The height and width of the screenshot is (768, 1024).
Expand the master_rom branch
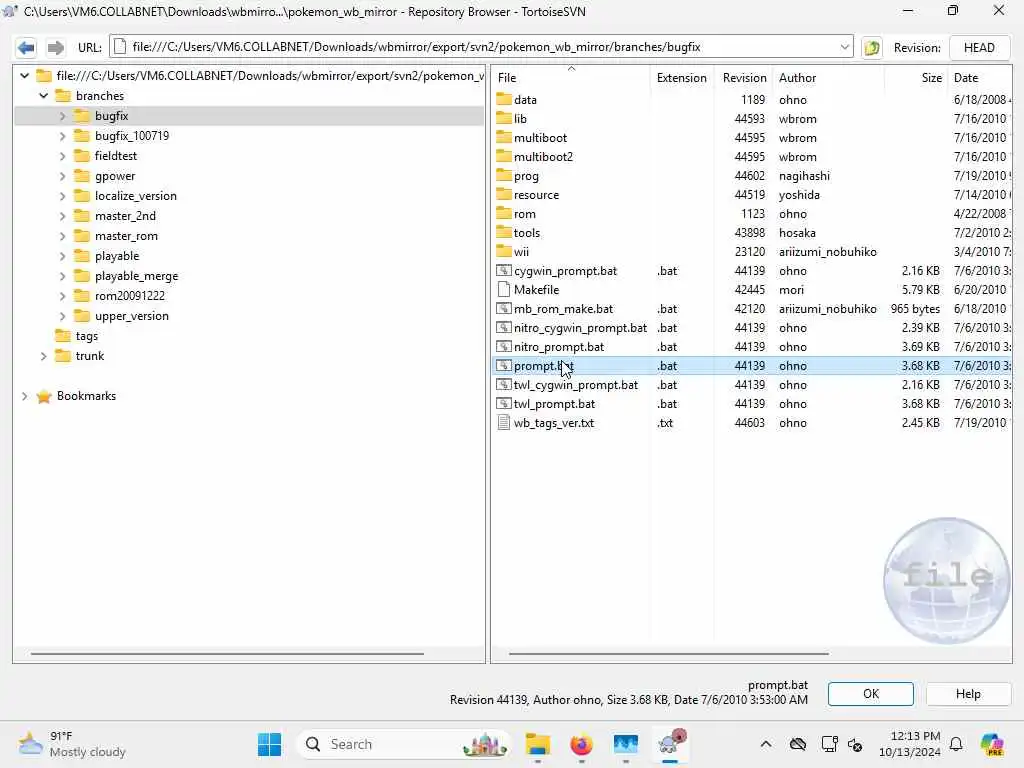63,236
